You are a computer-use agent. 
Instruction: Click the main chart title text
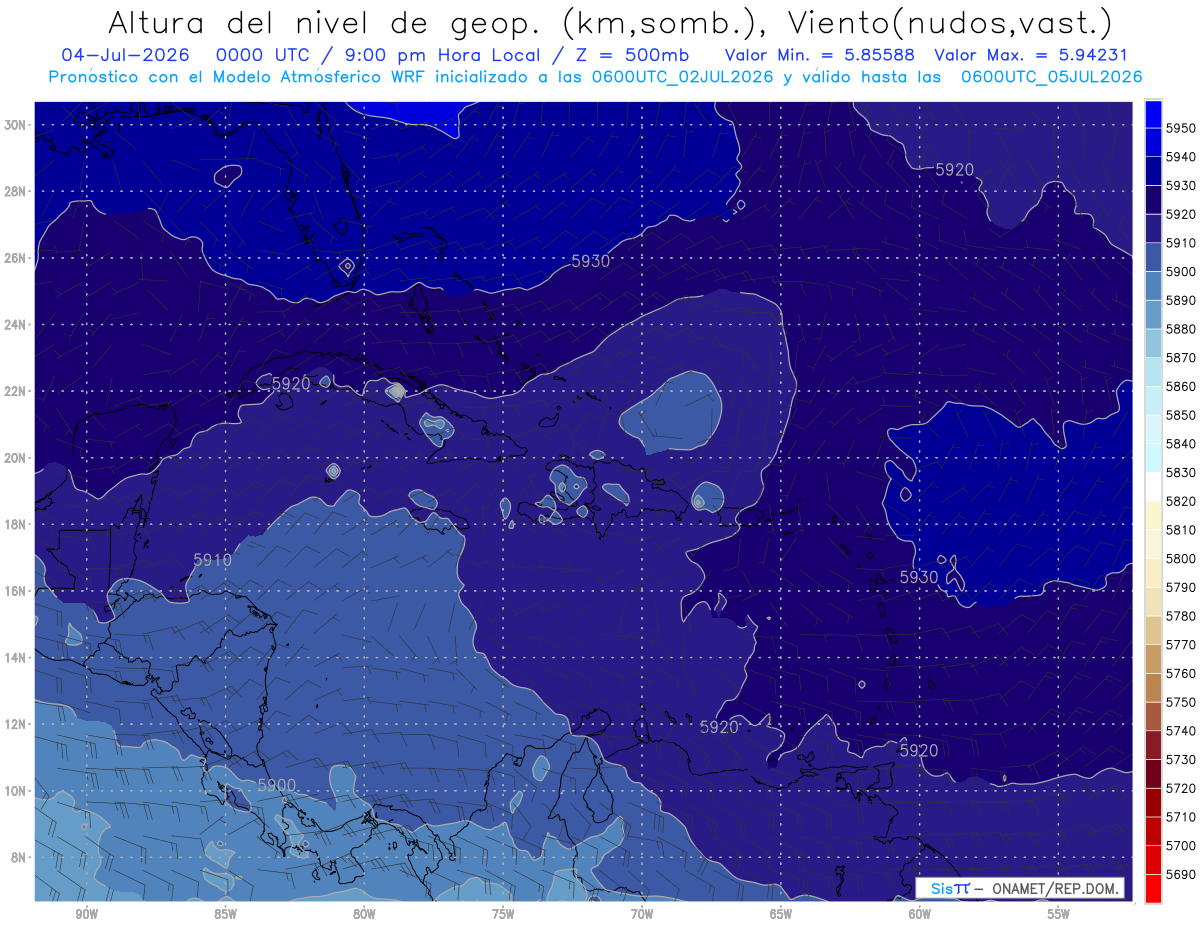click(609, 22)
